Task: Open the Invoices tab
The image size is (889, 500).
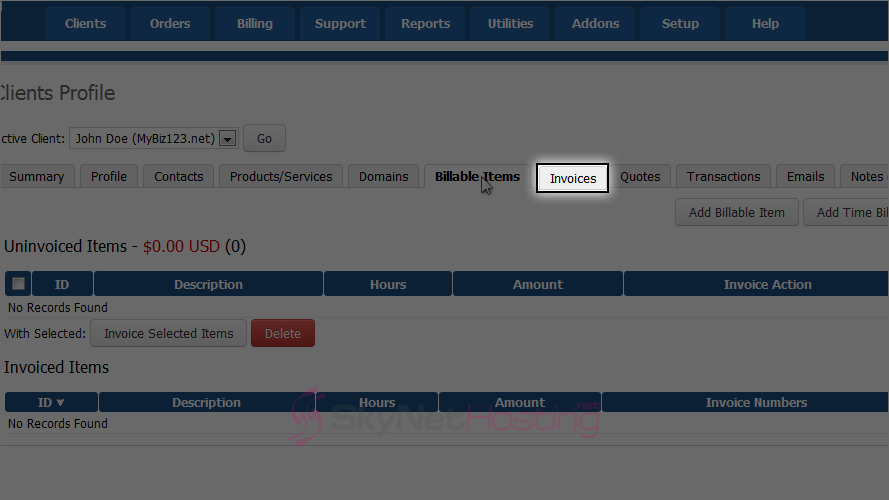Action: 573,179
